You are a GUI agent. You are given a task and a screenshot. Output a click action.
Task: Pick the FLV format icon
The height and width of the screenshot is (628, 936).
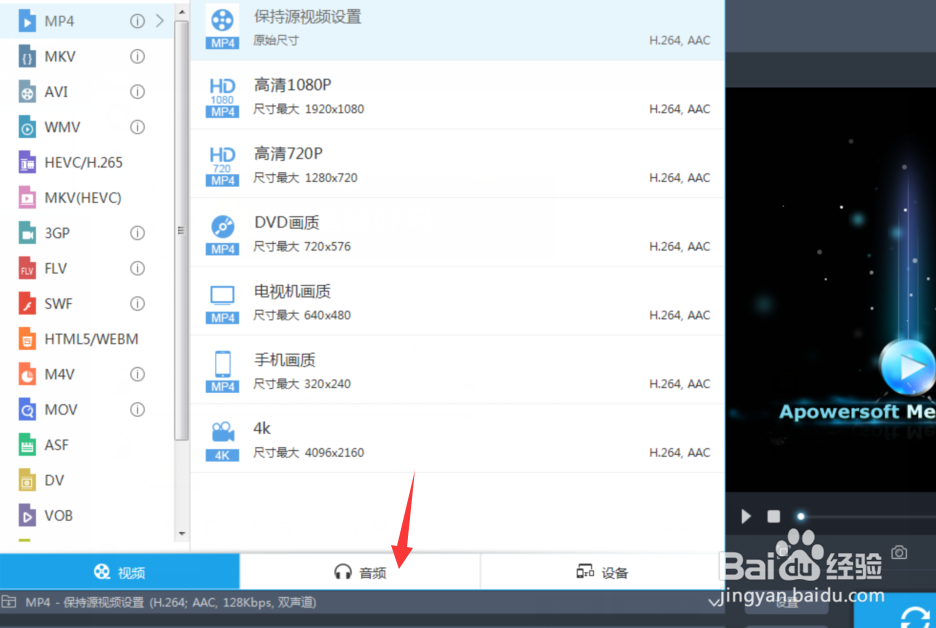(24, 268)
